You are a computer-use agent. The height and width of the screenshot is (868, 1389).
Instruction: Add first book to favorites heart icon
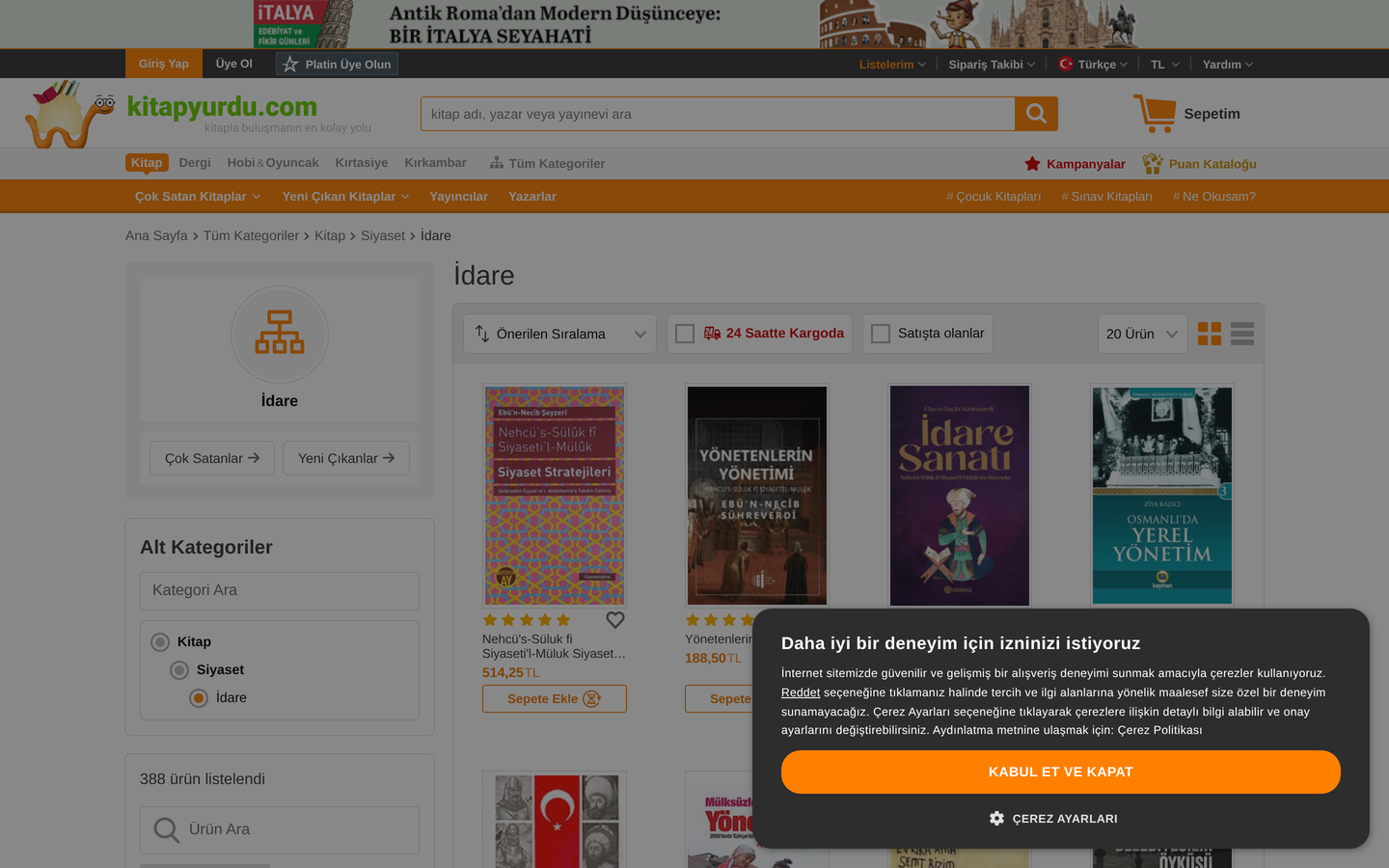(x=615, y=620)
